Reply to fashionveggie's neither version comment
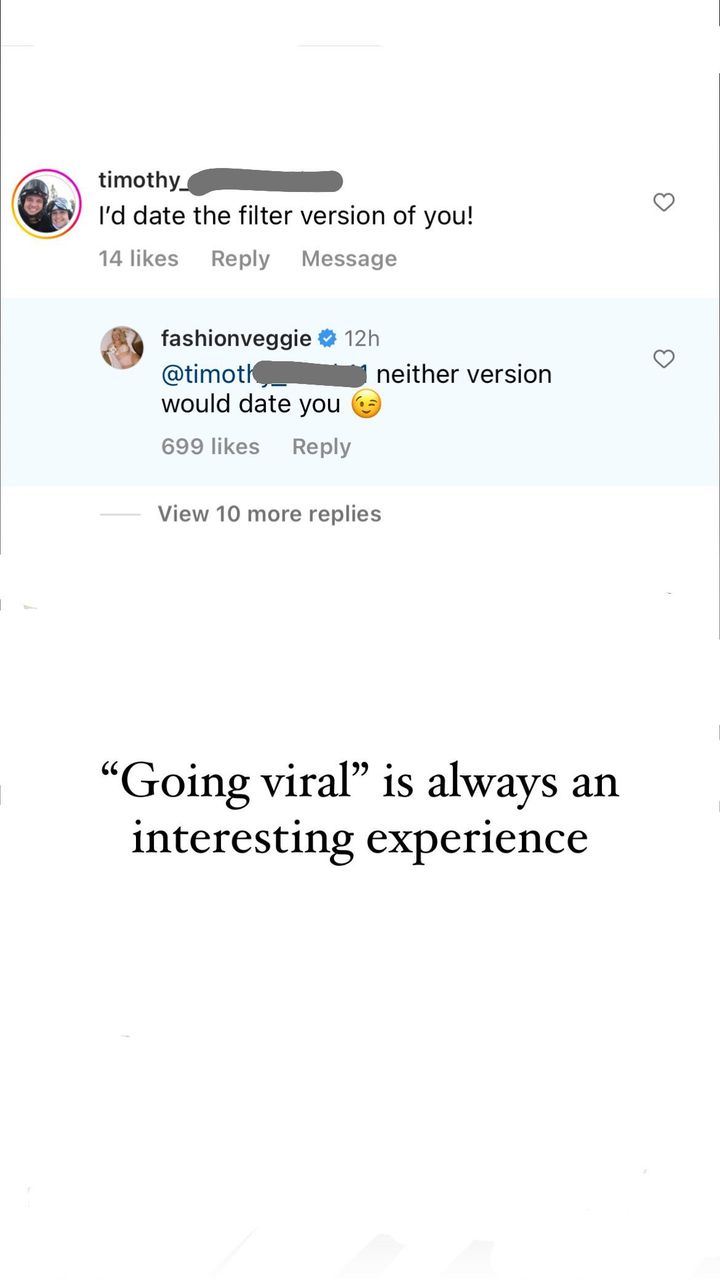 [321, 447]
